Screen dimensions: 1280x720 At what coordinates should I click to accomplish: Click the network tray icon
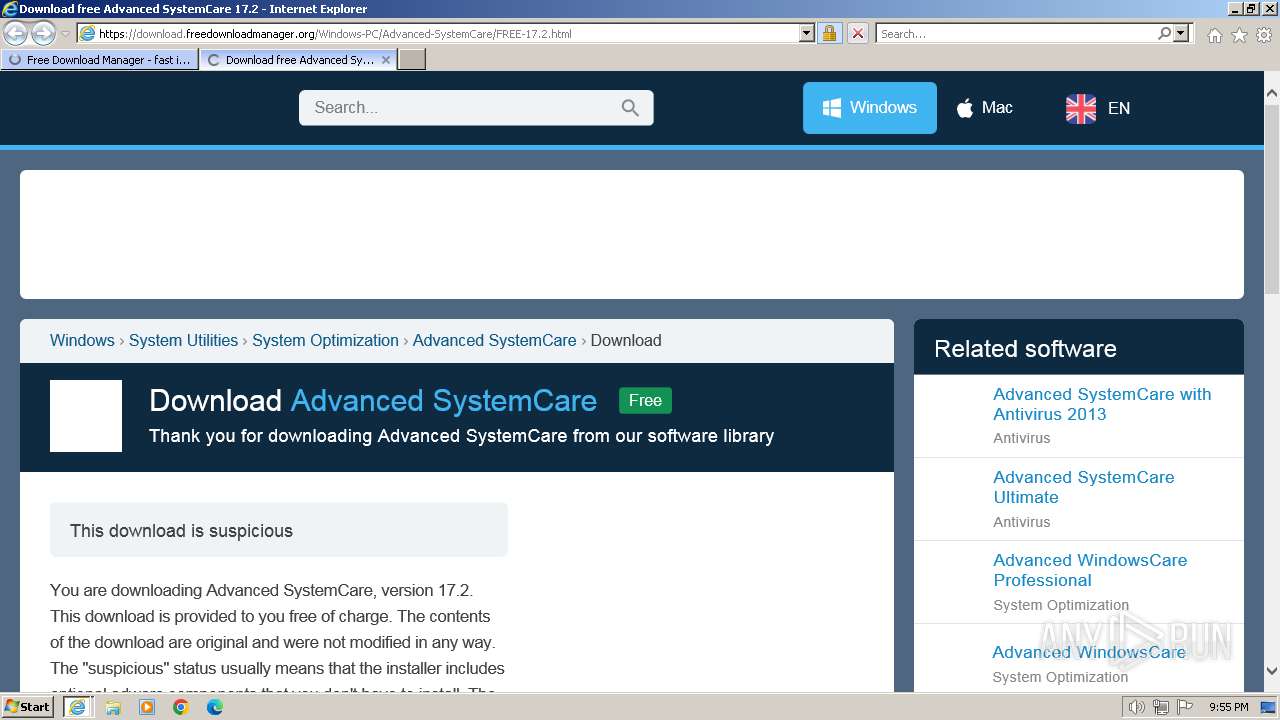(1160, 707)
